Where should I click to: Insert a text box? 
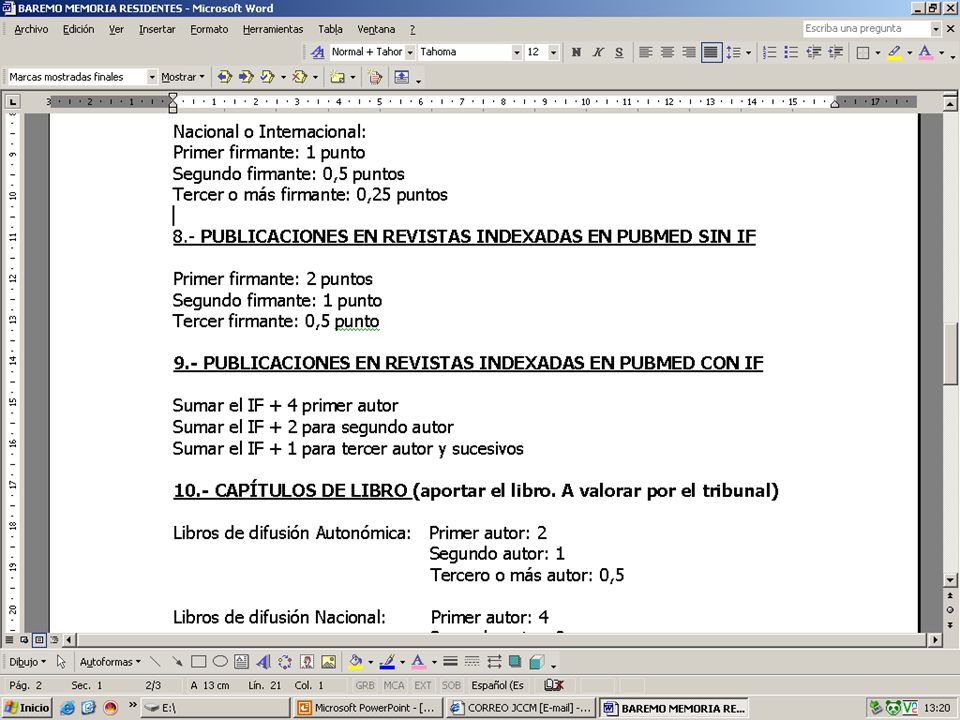(241, 662)
